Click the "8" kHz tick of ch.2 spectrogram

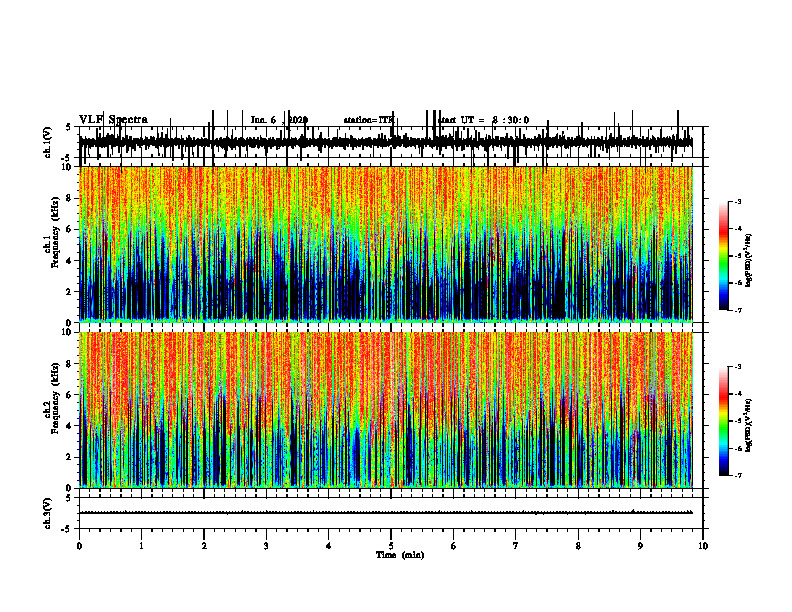point(70,364)
